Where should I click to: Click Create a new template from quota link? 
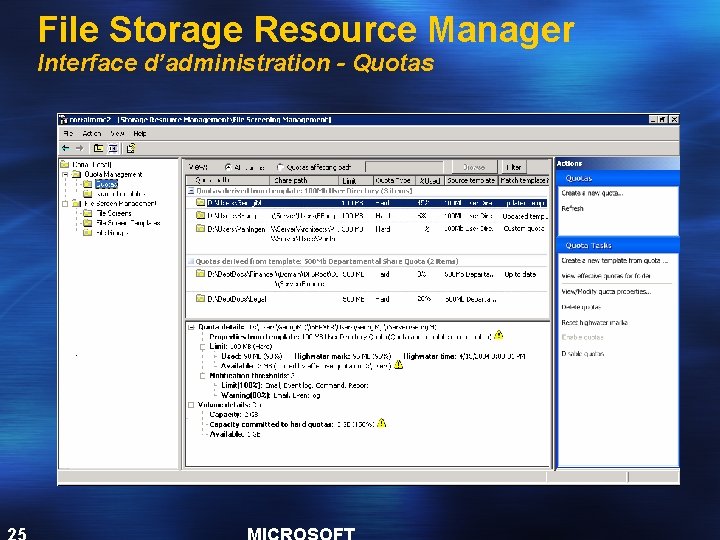coord(614,260)
